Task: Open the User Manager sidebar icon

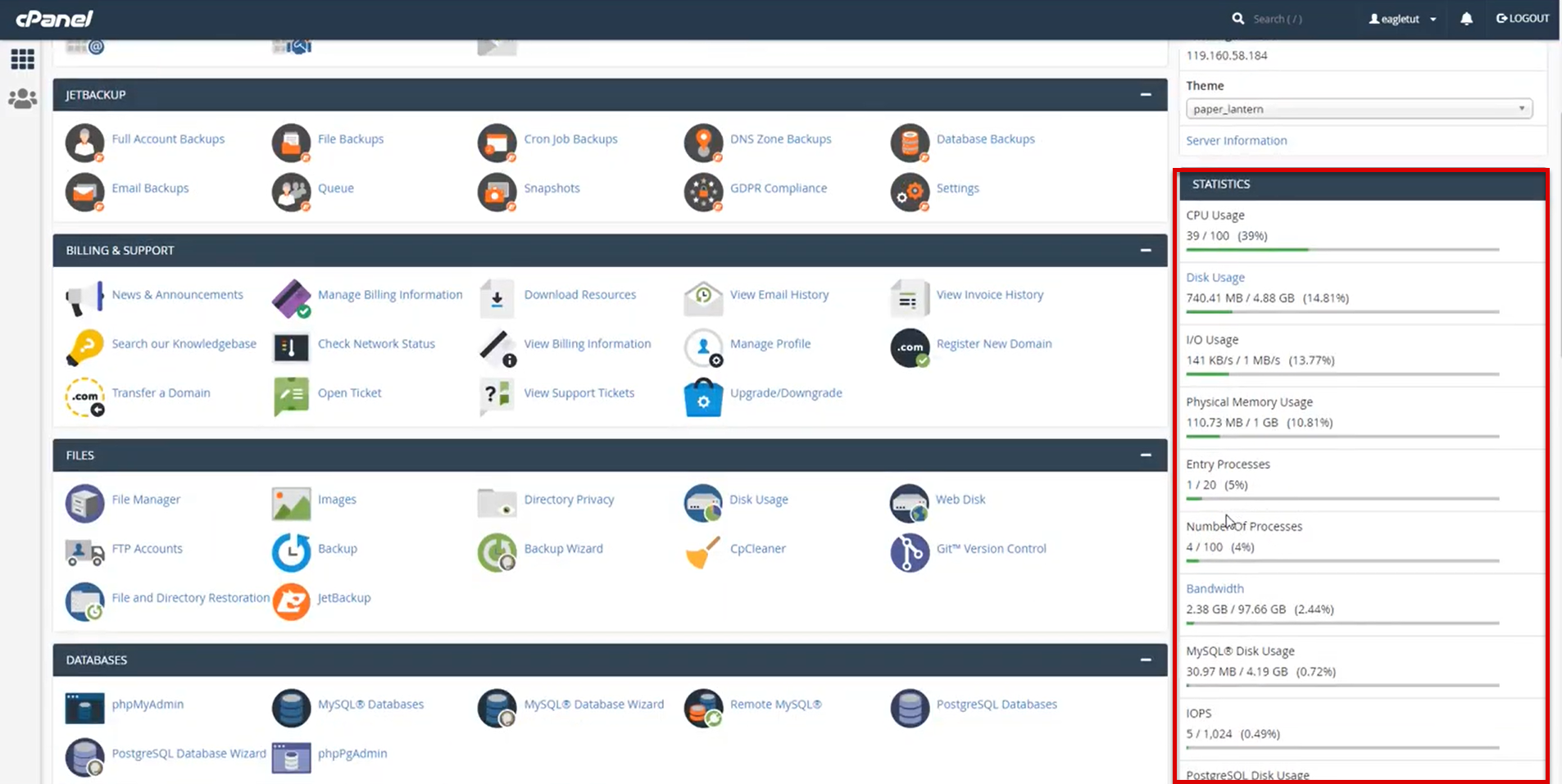Action: (22, 99)
